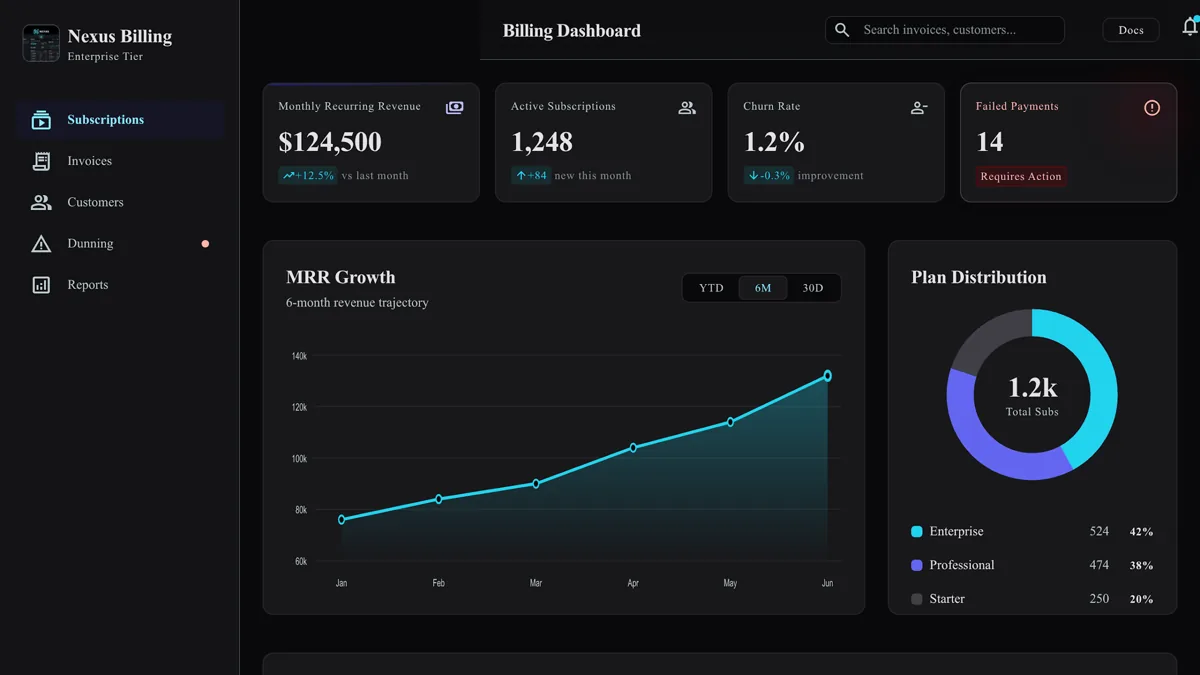Screen dimensions: 1200x675
Task: Click the Professional purple legend swatch
Action: coord(917,565)
